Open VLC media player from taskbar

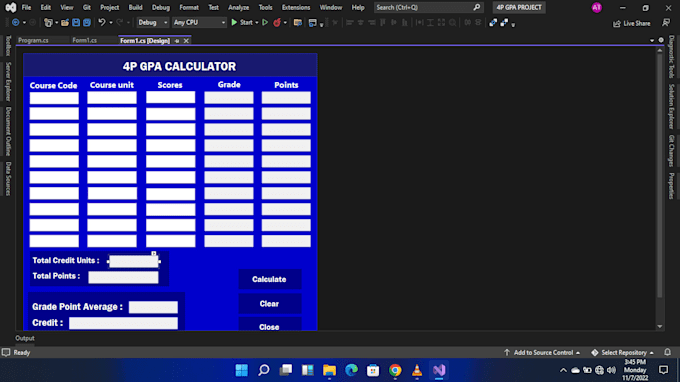pos(417,370)
